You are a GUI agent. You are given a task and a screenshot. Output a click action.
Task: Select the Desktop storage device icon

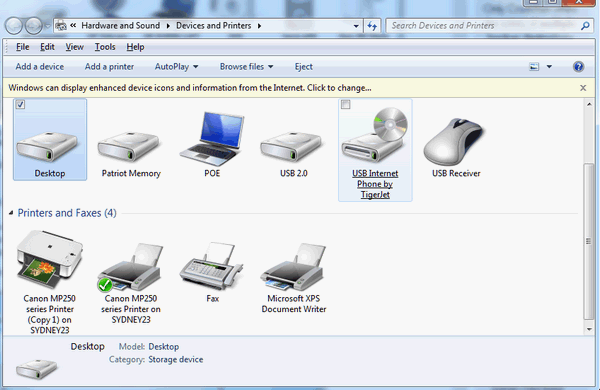click(47, 147)
